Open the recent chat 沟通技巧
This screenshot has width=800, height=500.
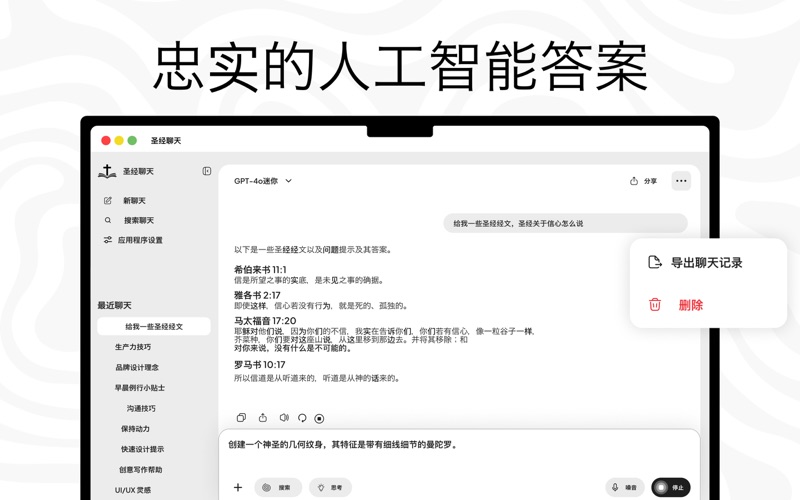141,408
